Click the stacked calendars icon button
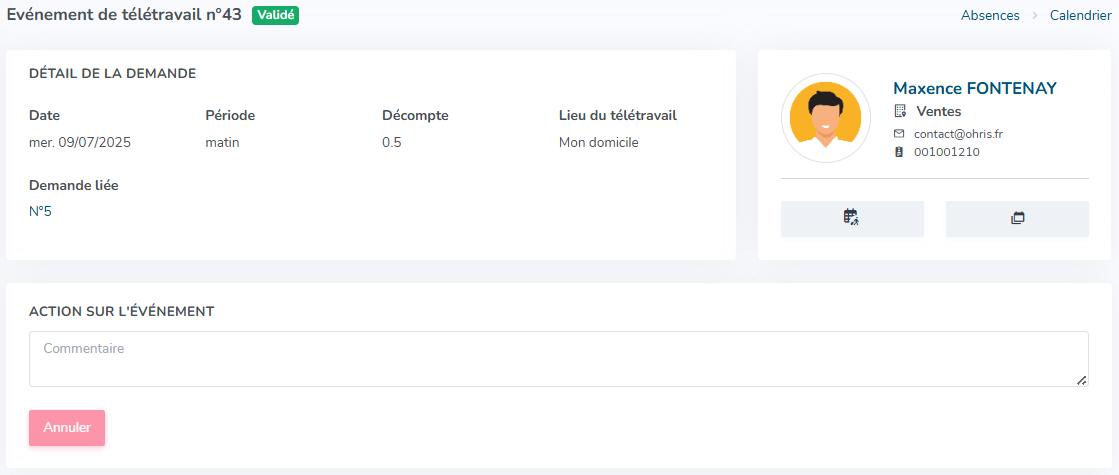 1017,218
